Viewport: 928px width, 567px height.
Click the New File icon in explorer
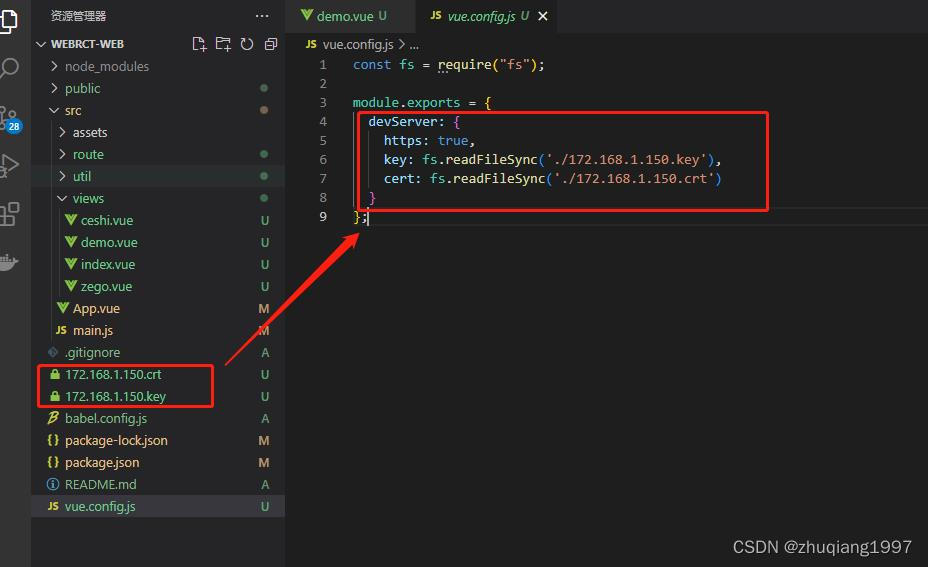[x=199, y=44]
